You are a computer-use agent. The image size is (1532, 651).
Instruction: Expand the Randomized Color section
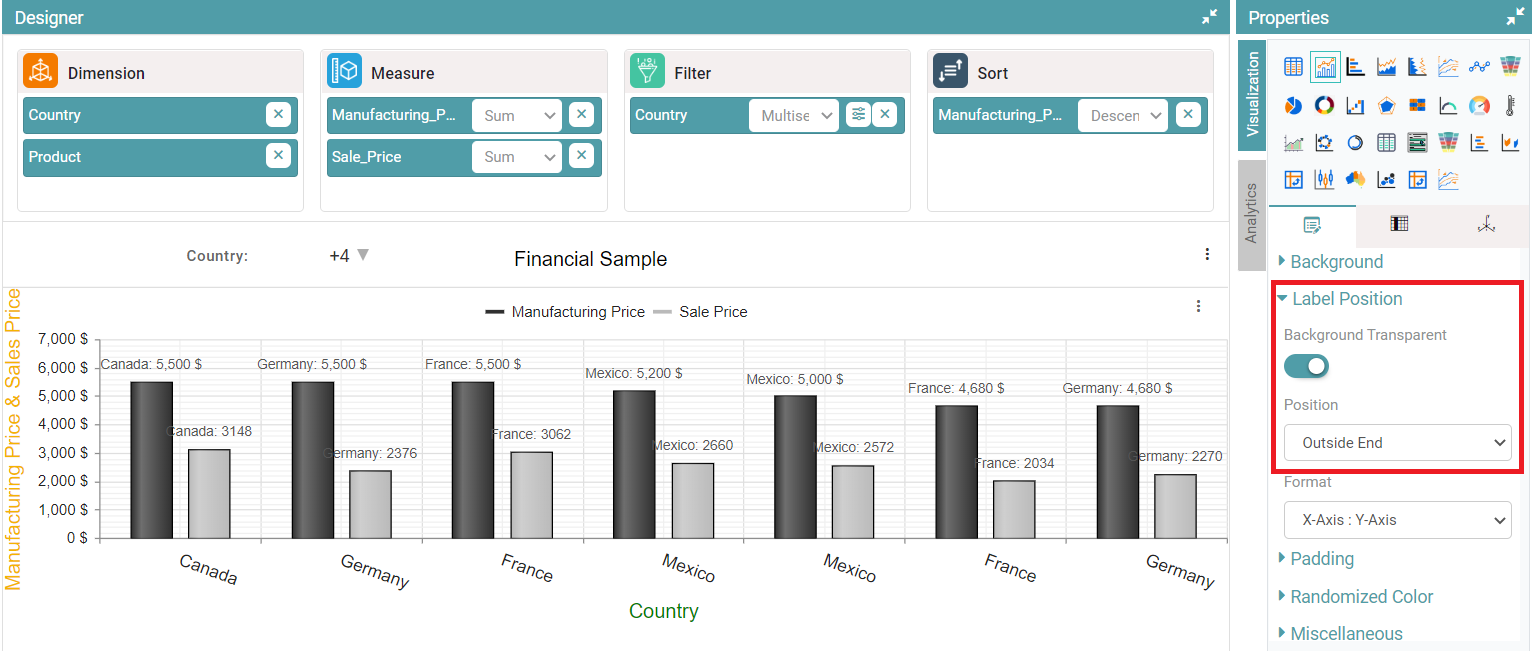[1360, 597]
